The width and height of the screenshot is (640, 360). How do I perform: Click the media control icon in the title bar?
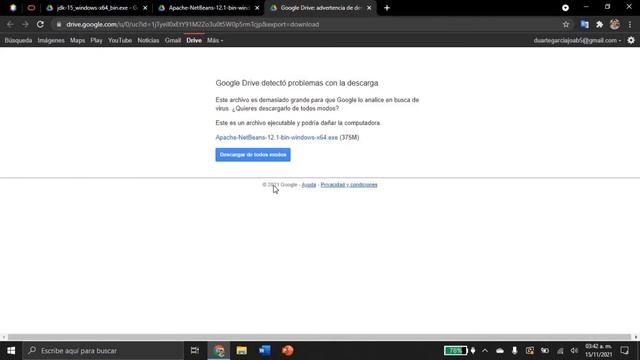tap(565, 8)
